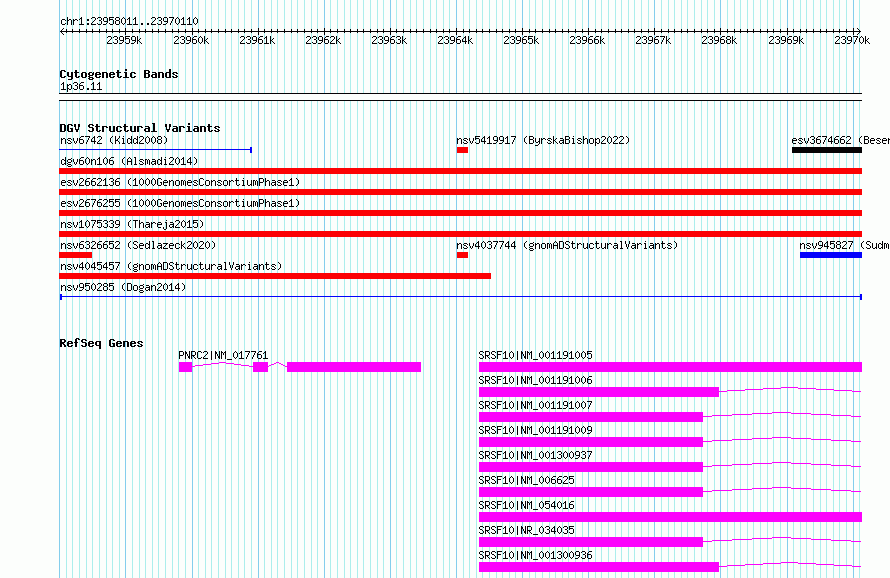Click the nsv6742 (Kidd2008) variant label
The image size is (890, 578).
click(x=114, y=140)
